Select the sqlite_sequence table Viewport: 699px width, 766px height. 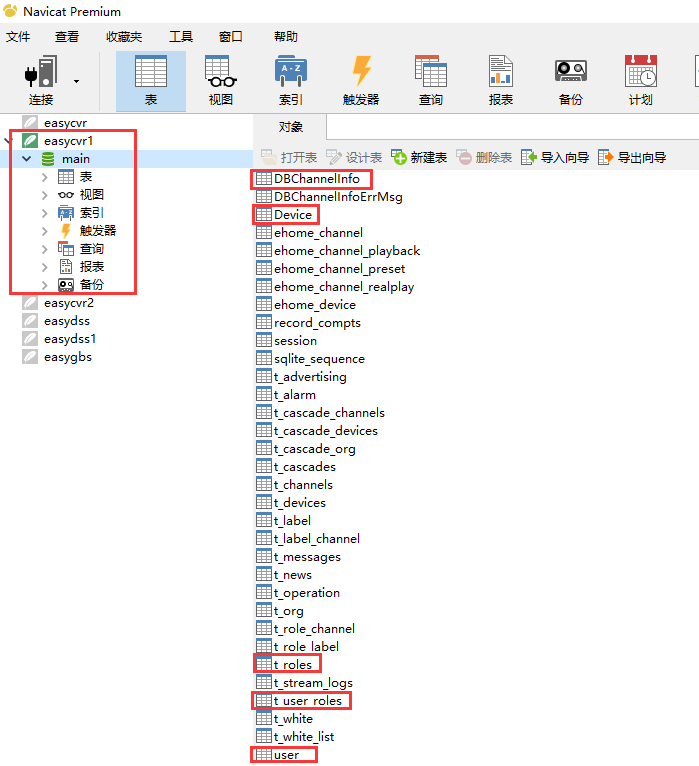pos(319,359)
